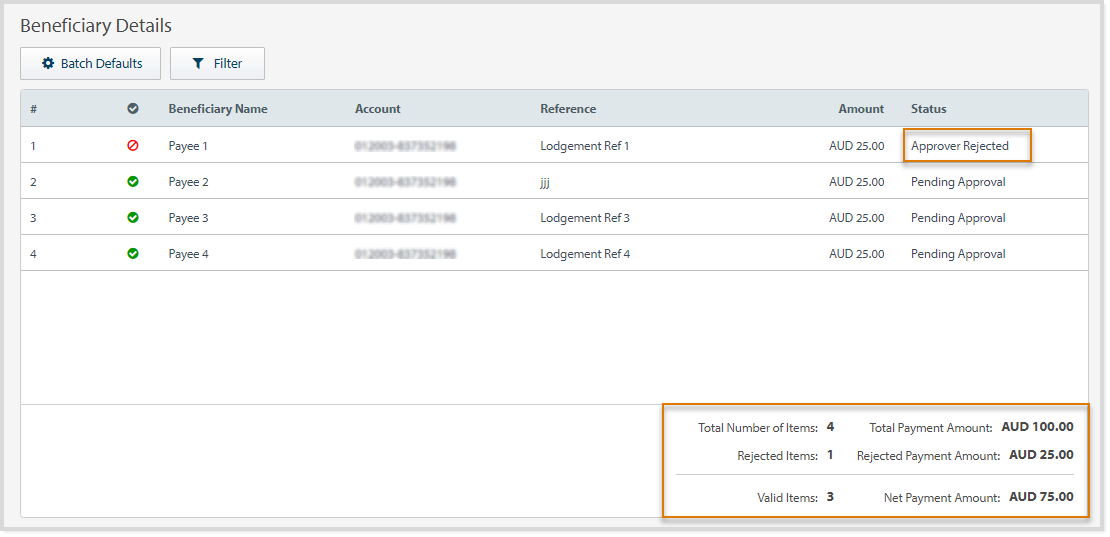Sort by Beneficiary Name column header
The height and width of the screenshot is (537, 1110).
pos(218,109)
